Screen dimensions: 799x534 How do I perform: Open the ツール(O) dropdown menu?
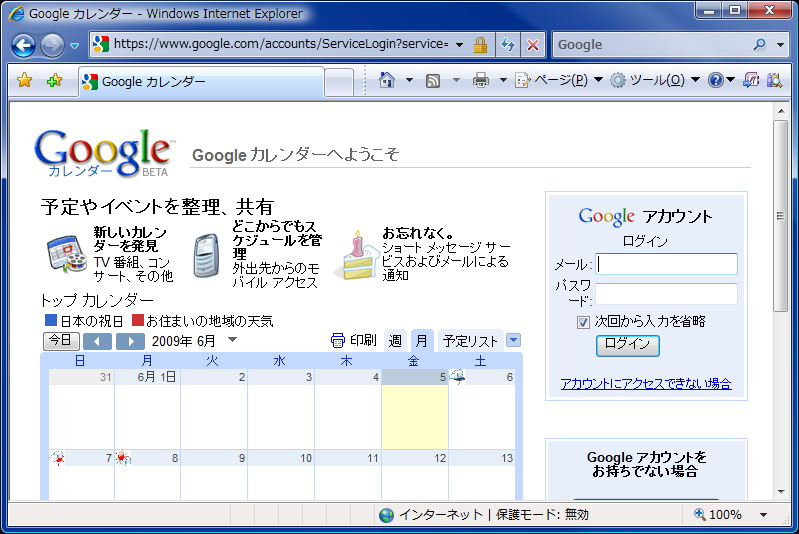tap(655, 81)
